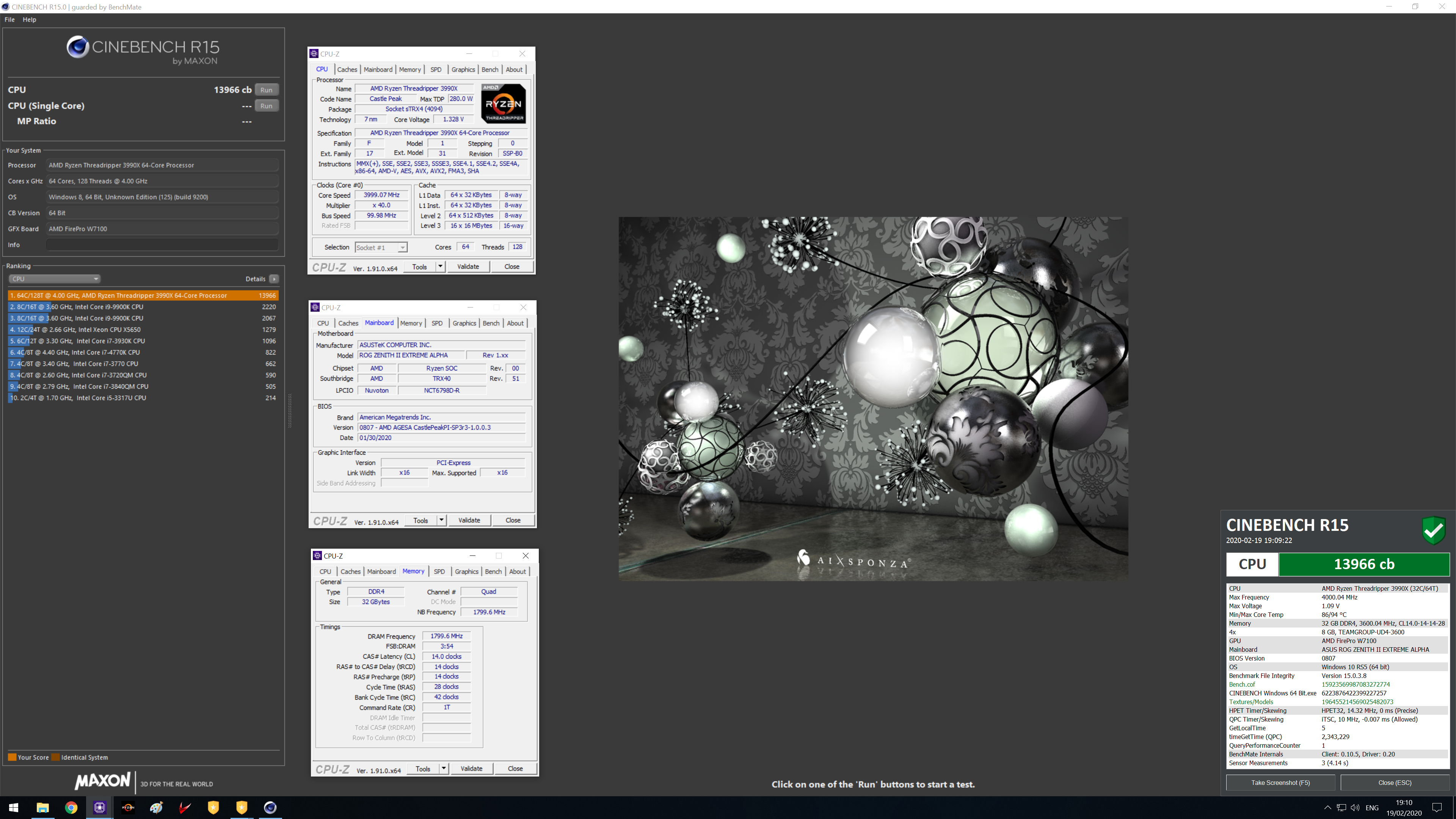This screenshot has height=819, width=1456.
Task: Open File Explorer from the taskbar
Action: click(42, 807)
